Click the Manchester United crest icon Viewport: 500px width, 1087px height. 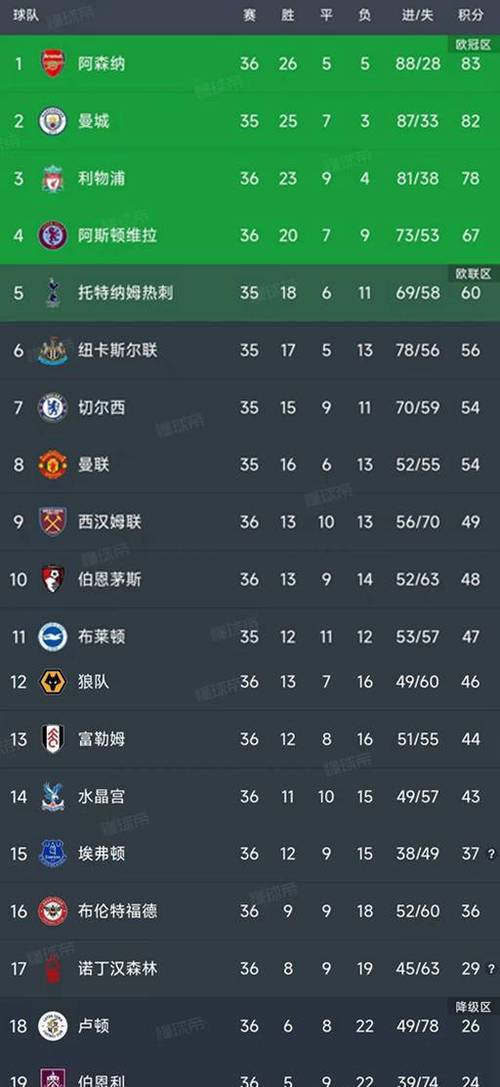53,464
